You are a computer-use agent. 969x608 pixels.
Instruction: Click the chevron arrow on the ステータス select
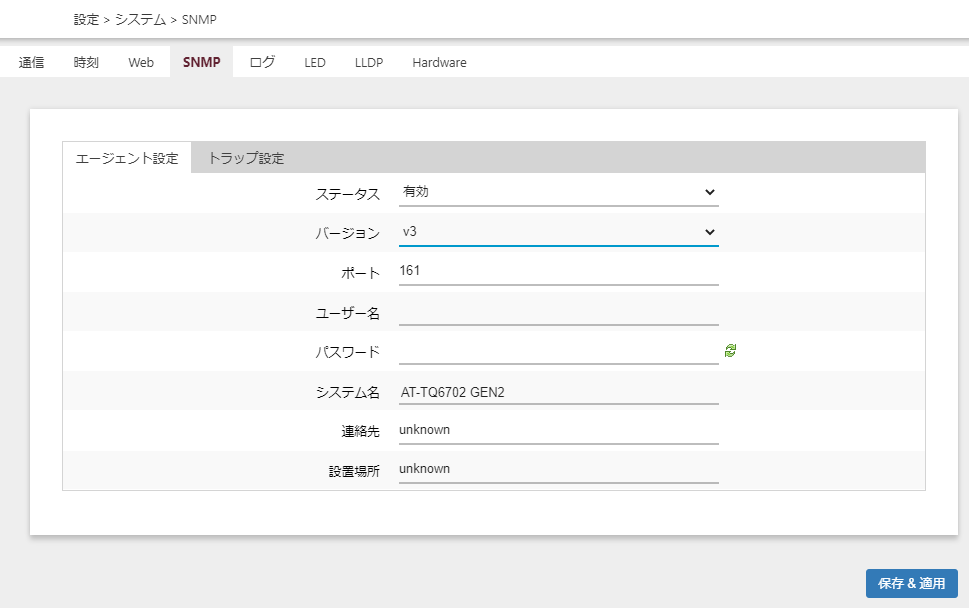(709, 192)
